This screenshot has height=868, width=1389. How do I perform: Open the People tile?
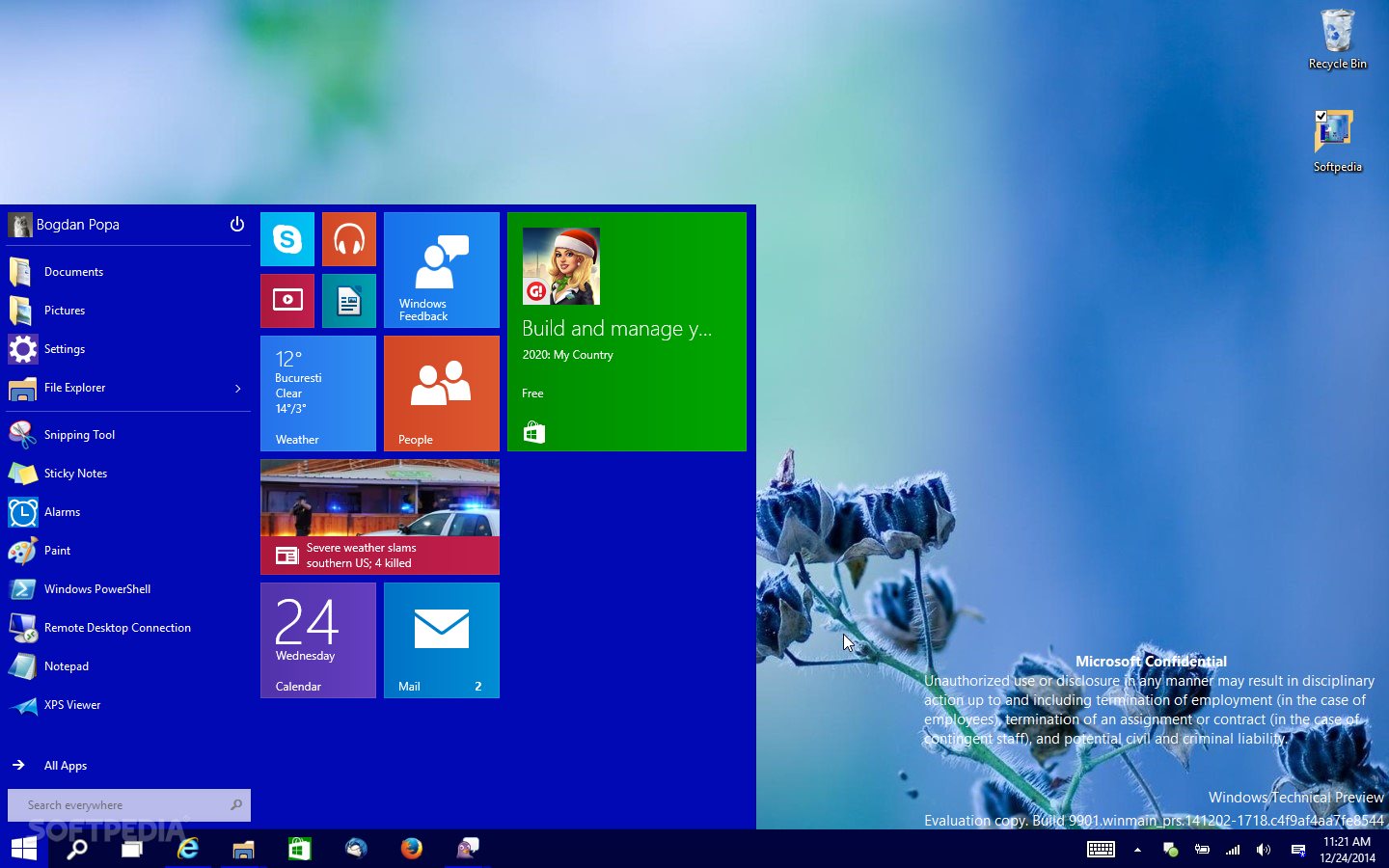click(442, 393)
